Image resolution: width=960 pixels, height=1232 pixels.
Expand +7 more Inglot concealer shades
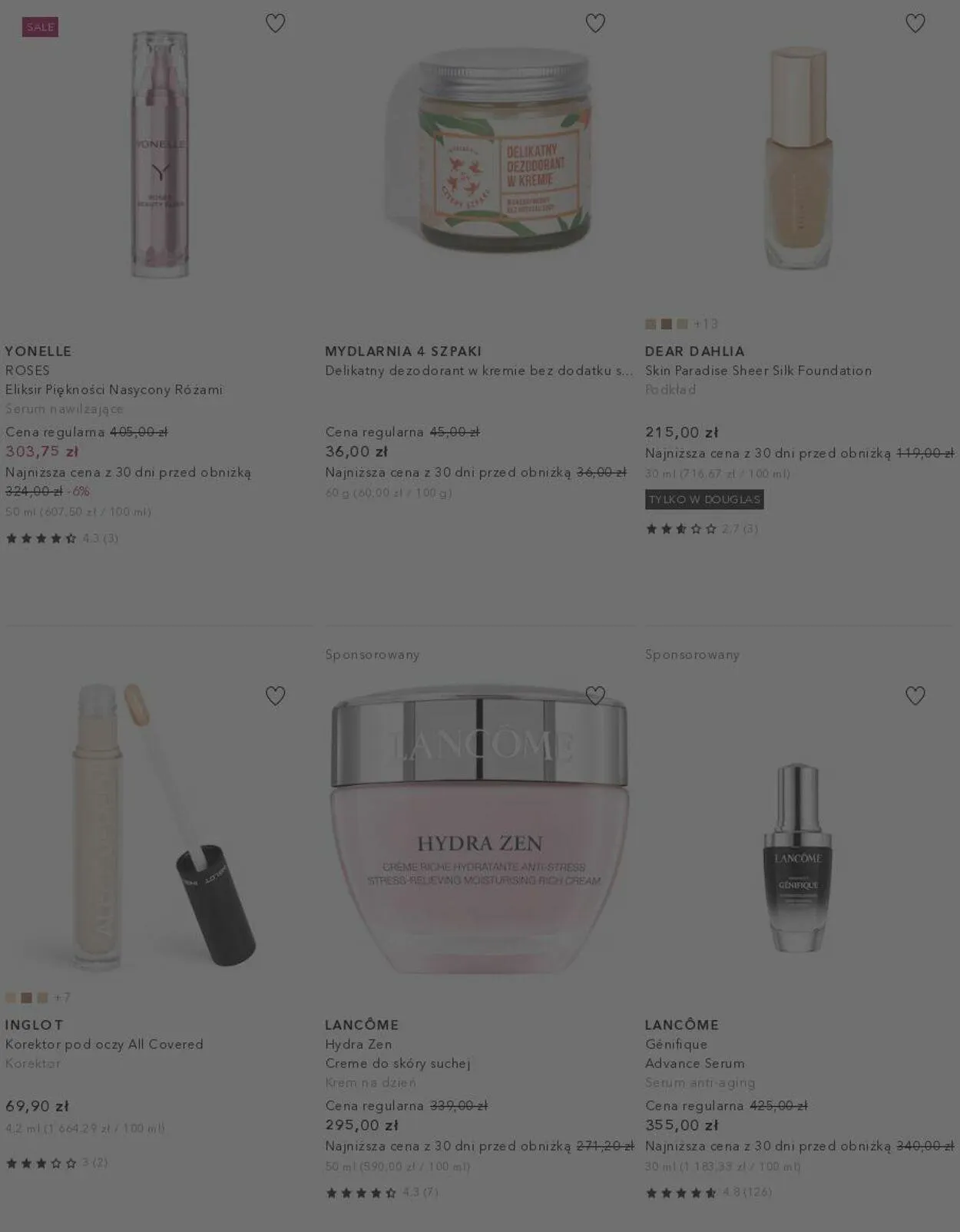pos(62,998)
